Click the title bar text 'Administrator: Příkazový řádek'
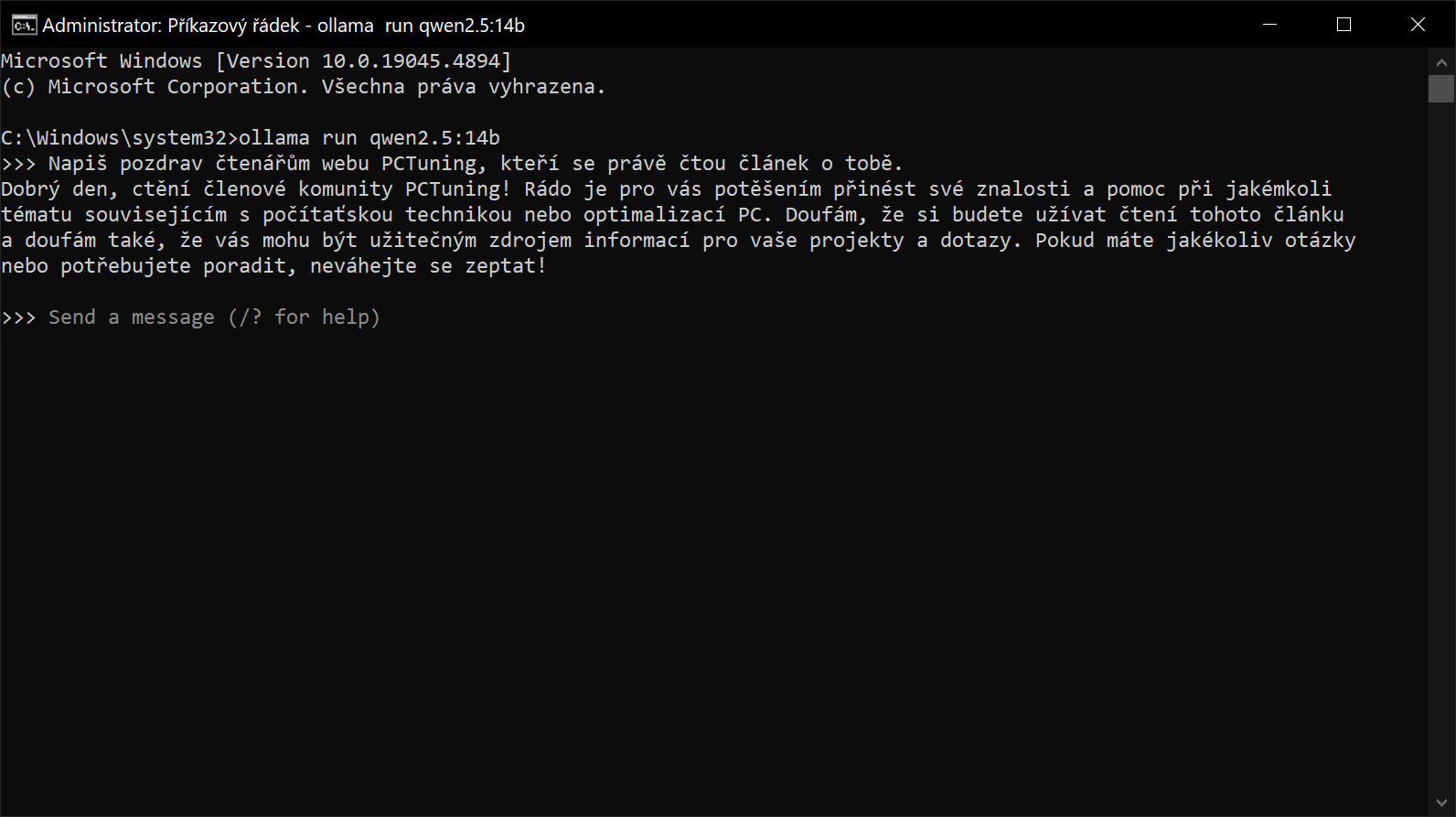Image resolution: width=1456 pixels, height=817 pixels. (171, 26)
